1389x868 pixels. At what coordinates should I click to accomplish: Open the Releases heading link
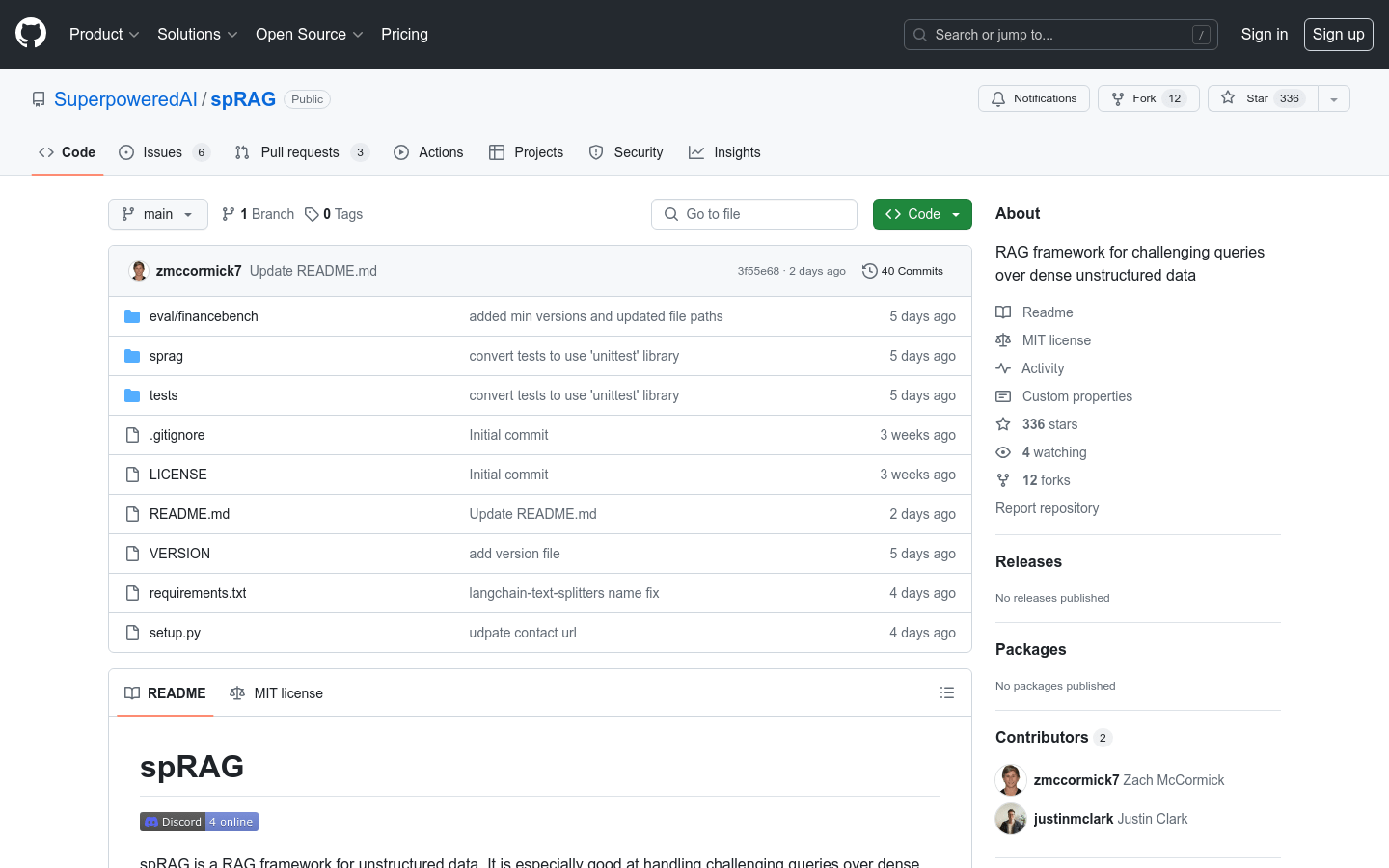[1028, 561]
